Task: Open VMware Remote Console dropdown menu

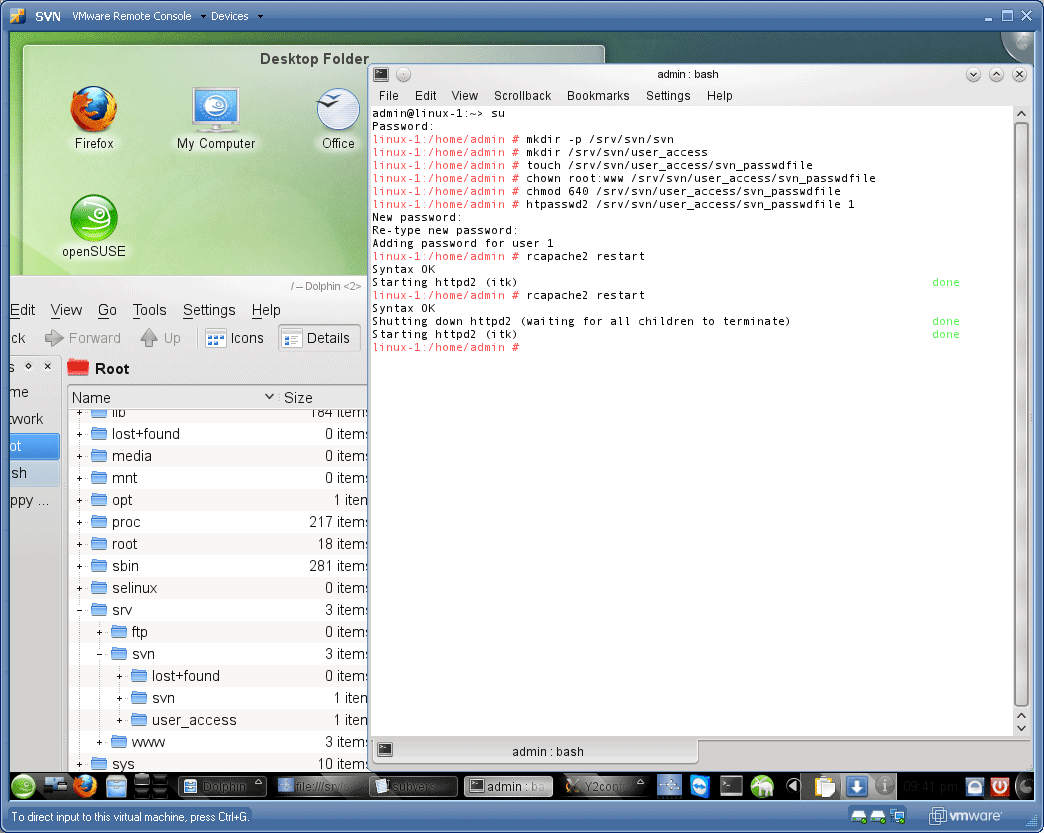Action: point(139,16)
